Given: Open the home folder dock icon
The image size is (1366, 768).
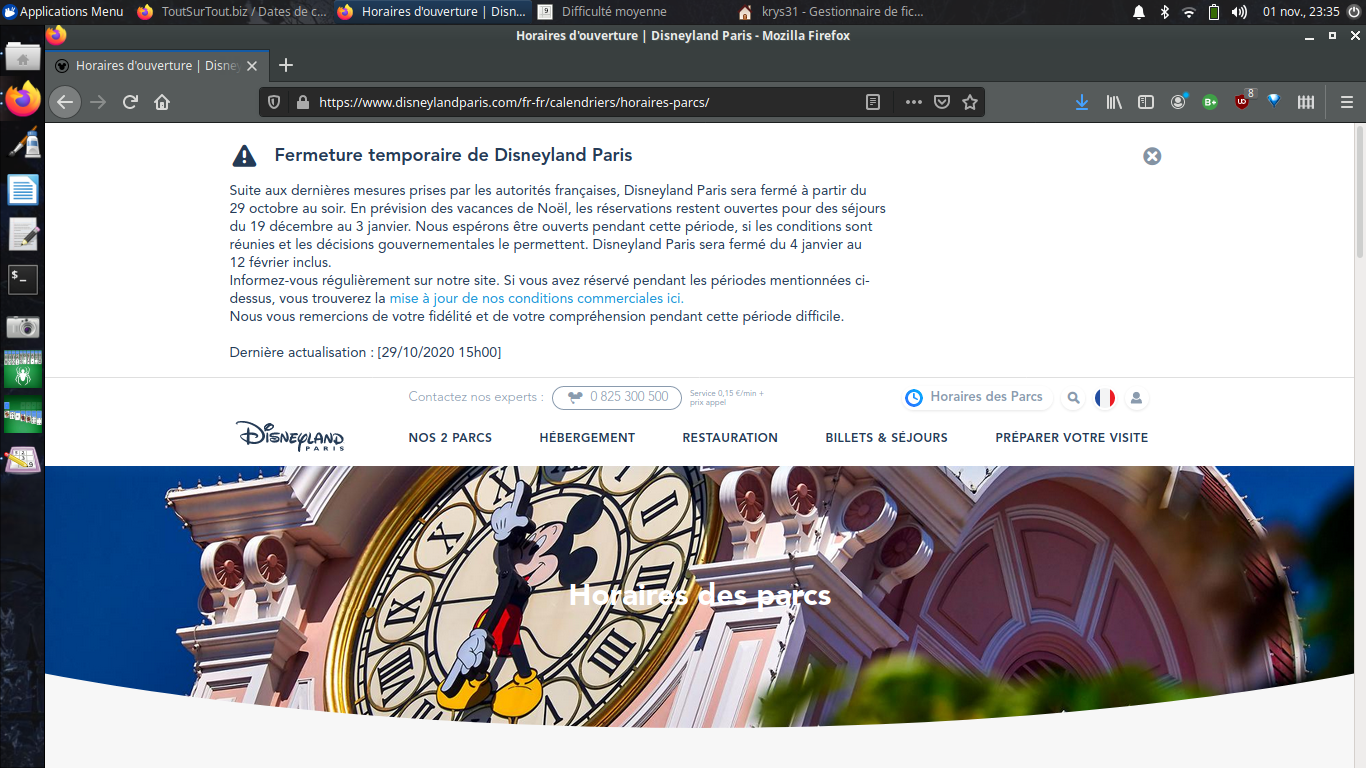Looking at the screenshot, I should tap(23, 57).
